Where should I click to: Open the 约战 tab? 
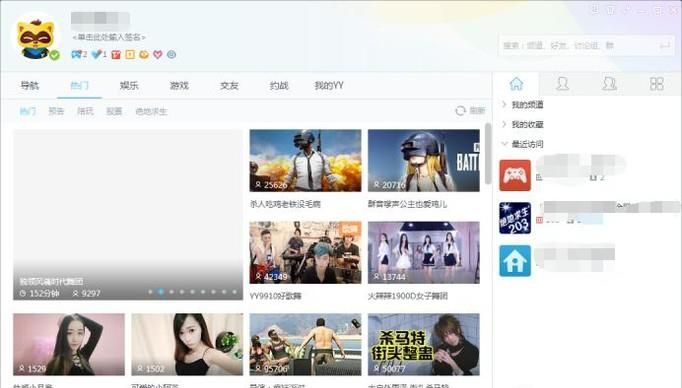coord(279,86)
